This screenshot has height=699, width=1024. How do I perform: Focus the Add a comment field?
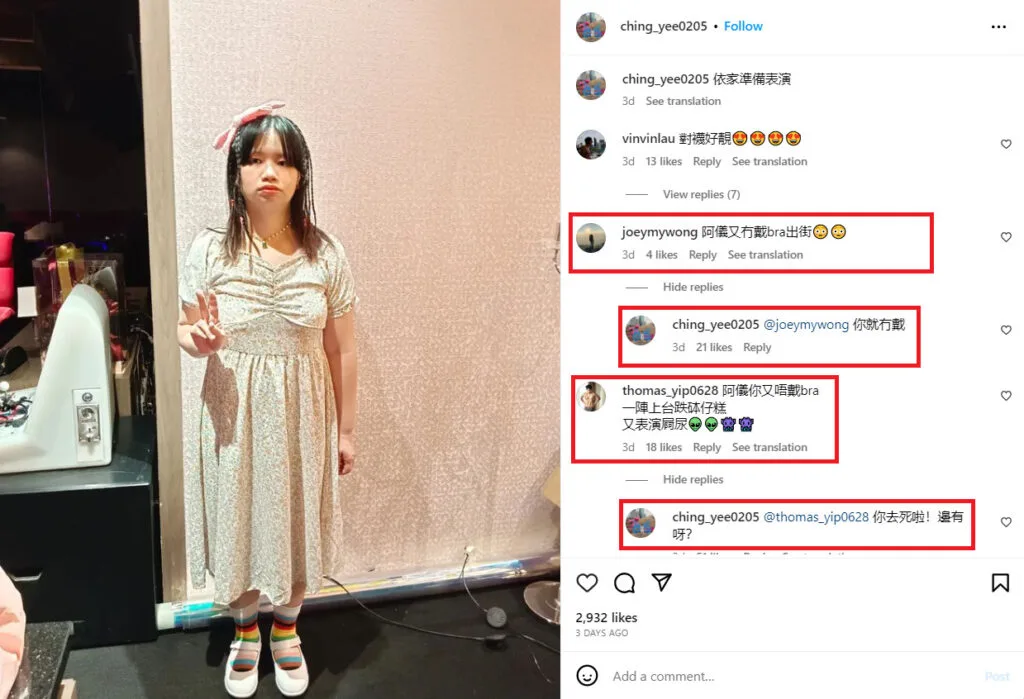click(793, 676)
